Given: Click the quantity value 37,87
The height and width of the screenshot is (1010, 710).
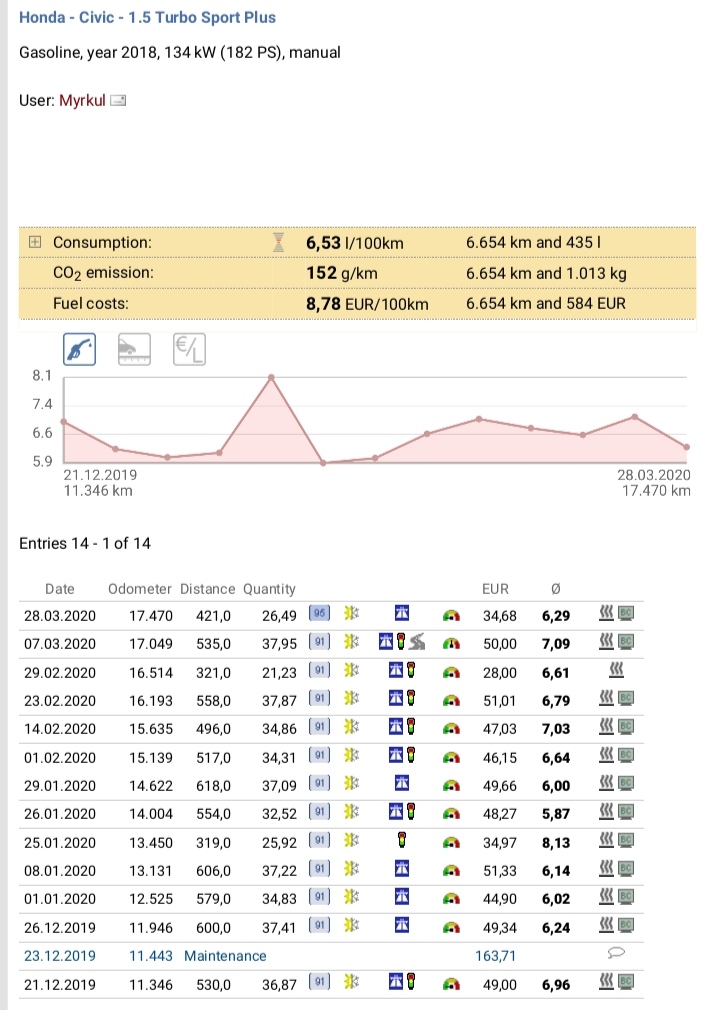Looking at the screenshot, I should pyautogui.click(x=279, y=701).
